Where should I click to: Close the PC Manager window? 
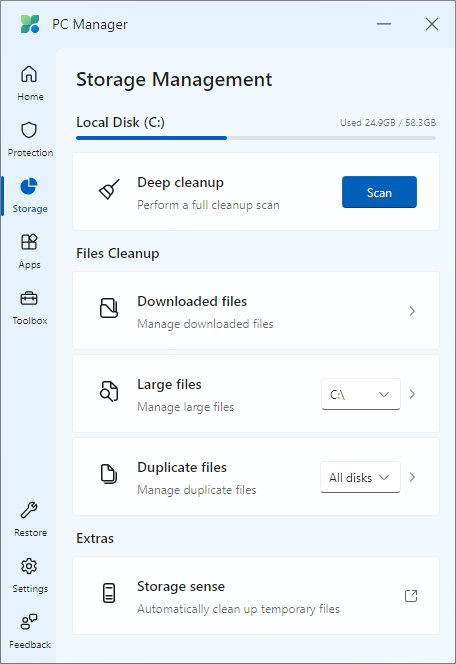coord(432,24)
